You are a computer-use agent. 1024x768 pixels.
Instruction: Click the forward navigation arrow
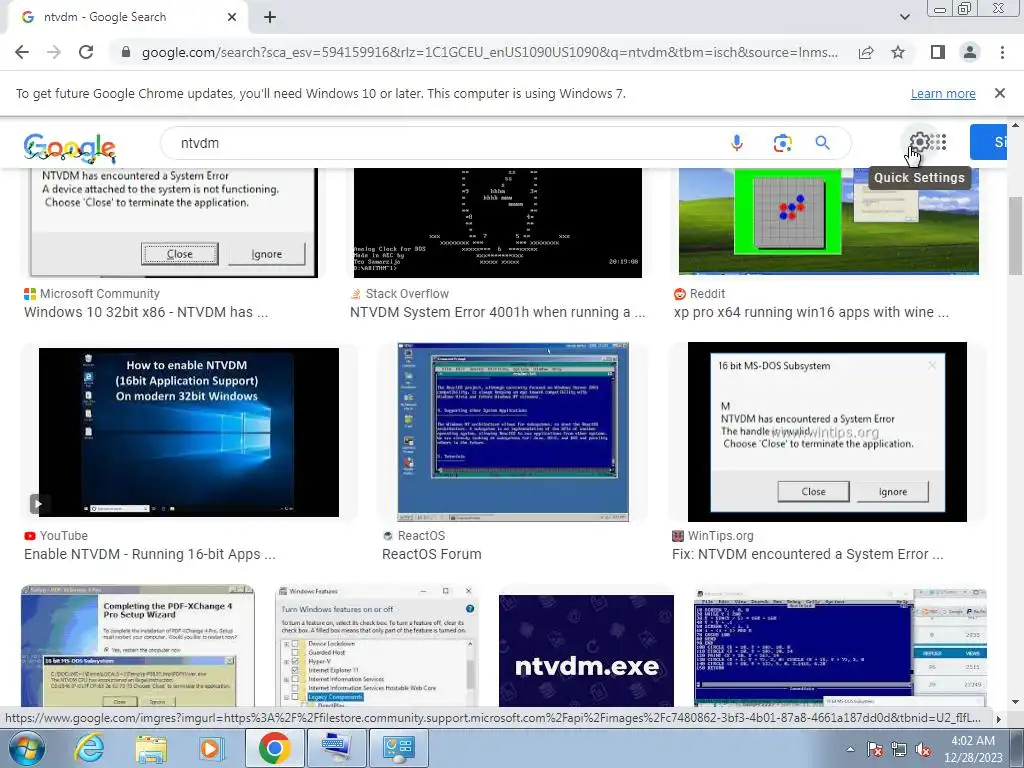point(54,52)
